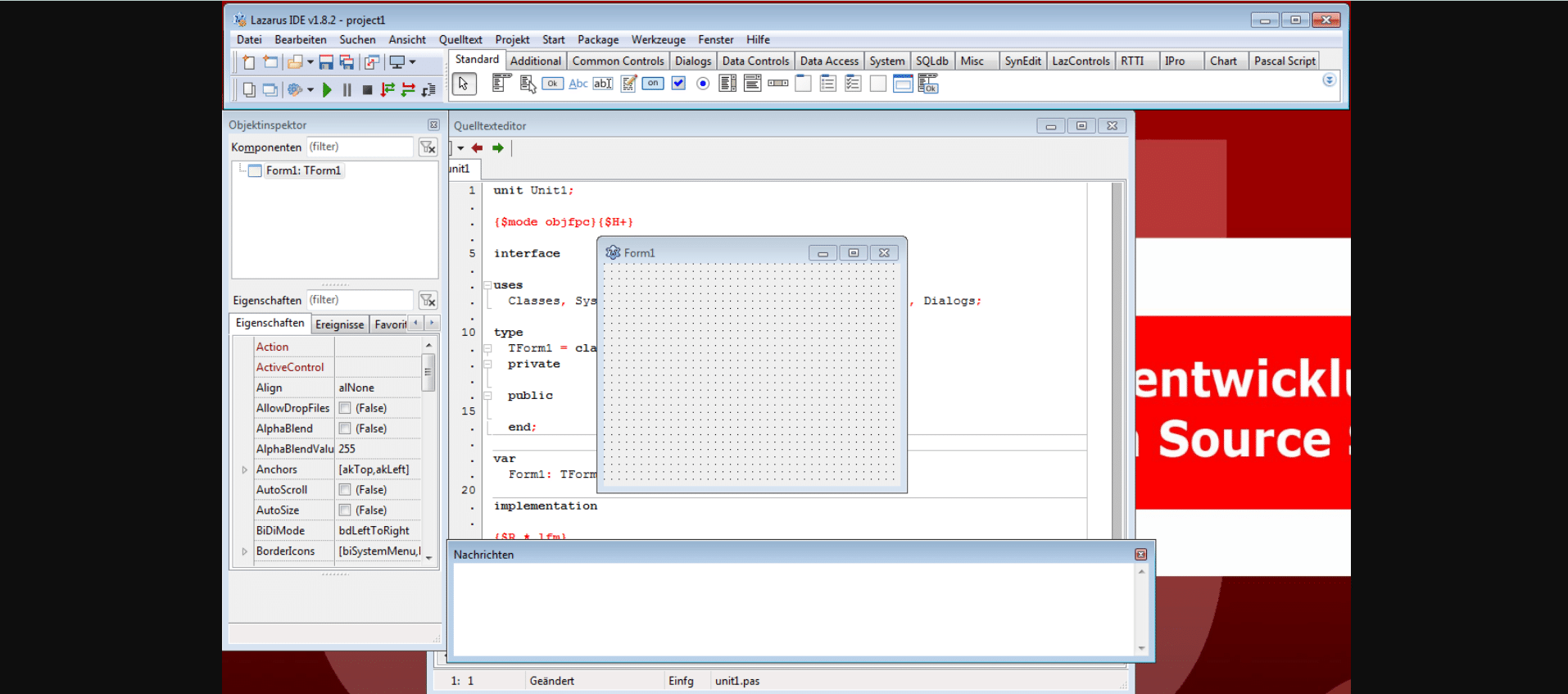Select the TCheckBox palette component
Screen dimensions: 1568x694
tap(678, 84)
